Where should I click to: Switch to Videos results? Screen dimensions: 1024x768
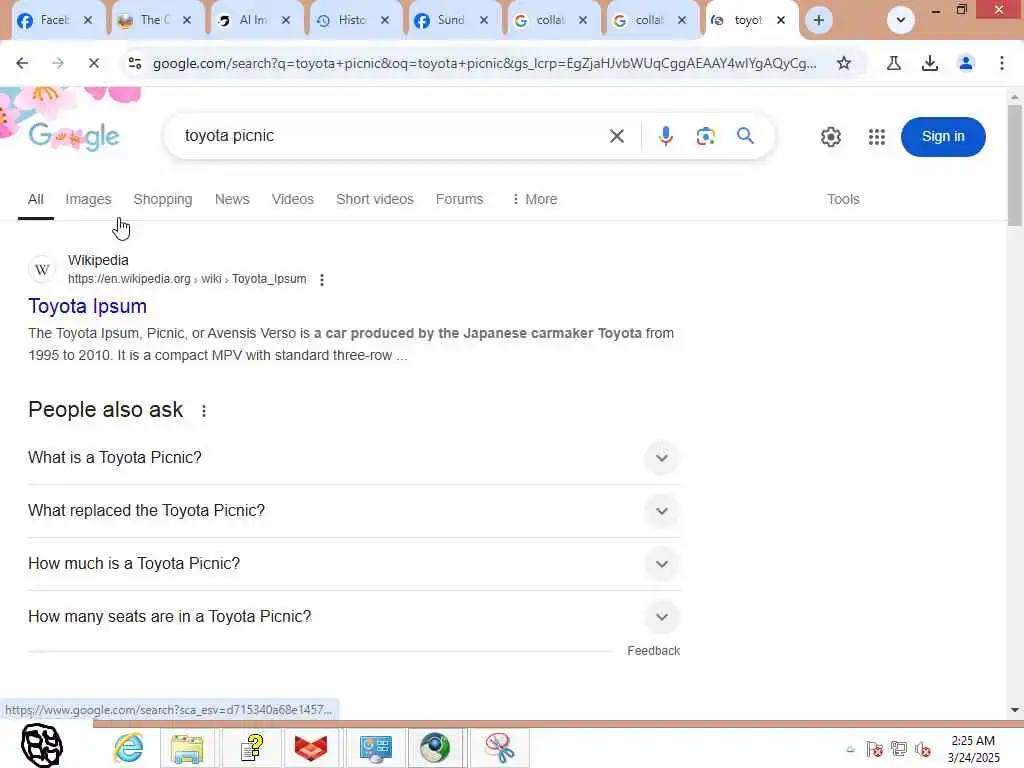point(293,199)
